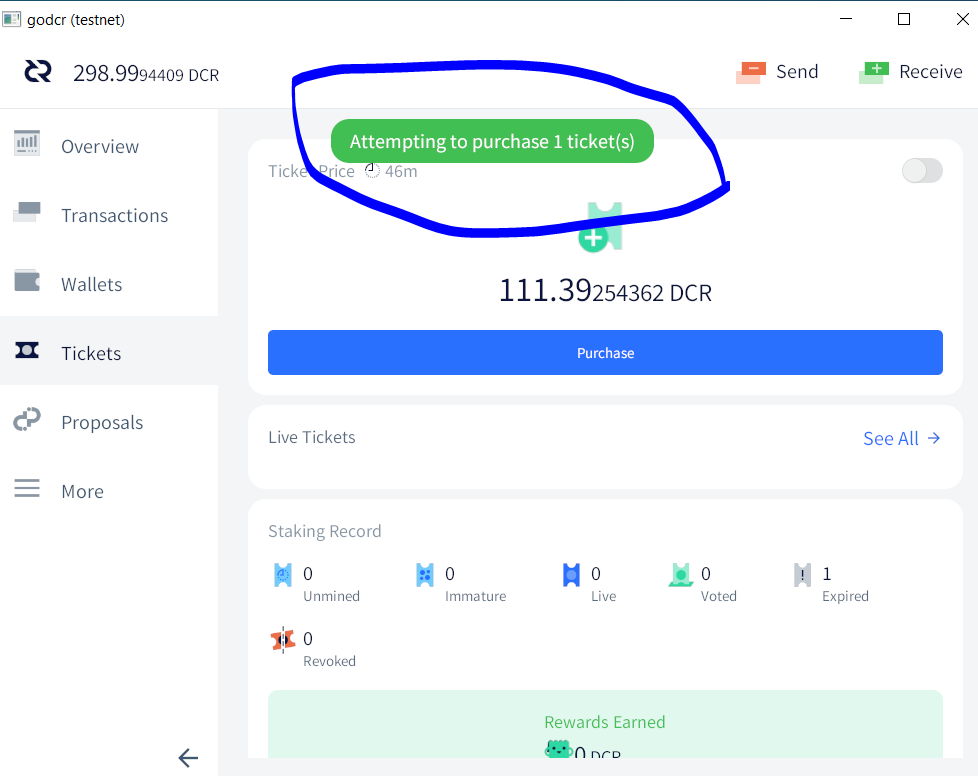Click the 111.39254362 DCR ticket price
Viewport: 978px width, 776px height.
click(605, 291)
